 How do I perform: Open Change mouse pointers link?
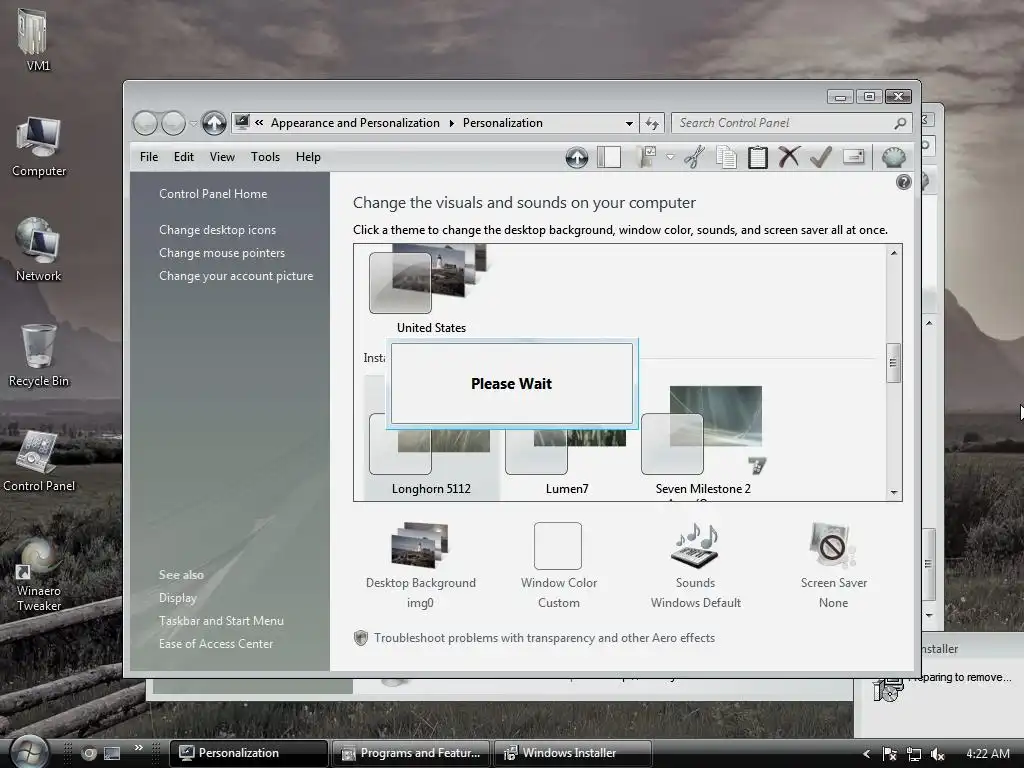222,253
